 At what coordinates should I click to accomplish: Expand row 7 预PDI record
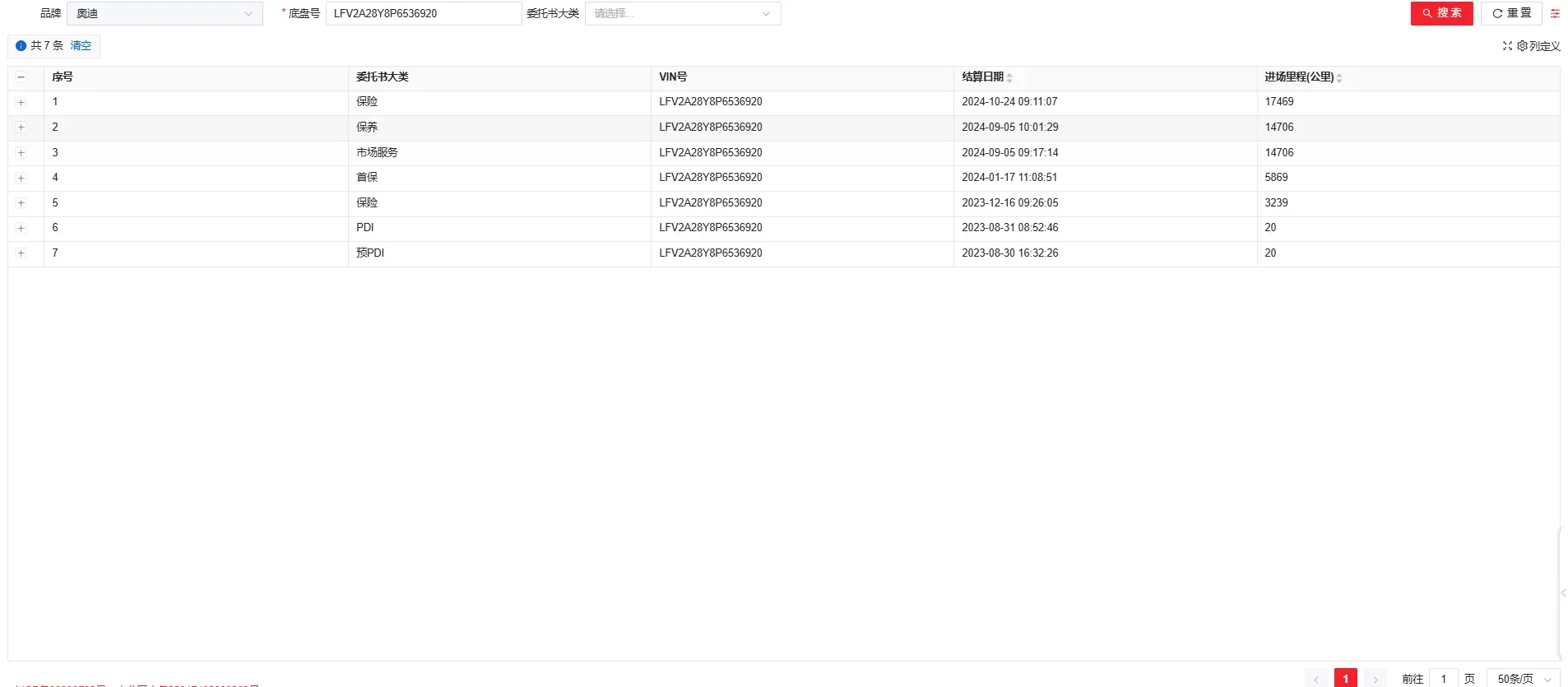pos(21,253)
